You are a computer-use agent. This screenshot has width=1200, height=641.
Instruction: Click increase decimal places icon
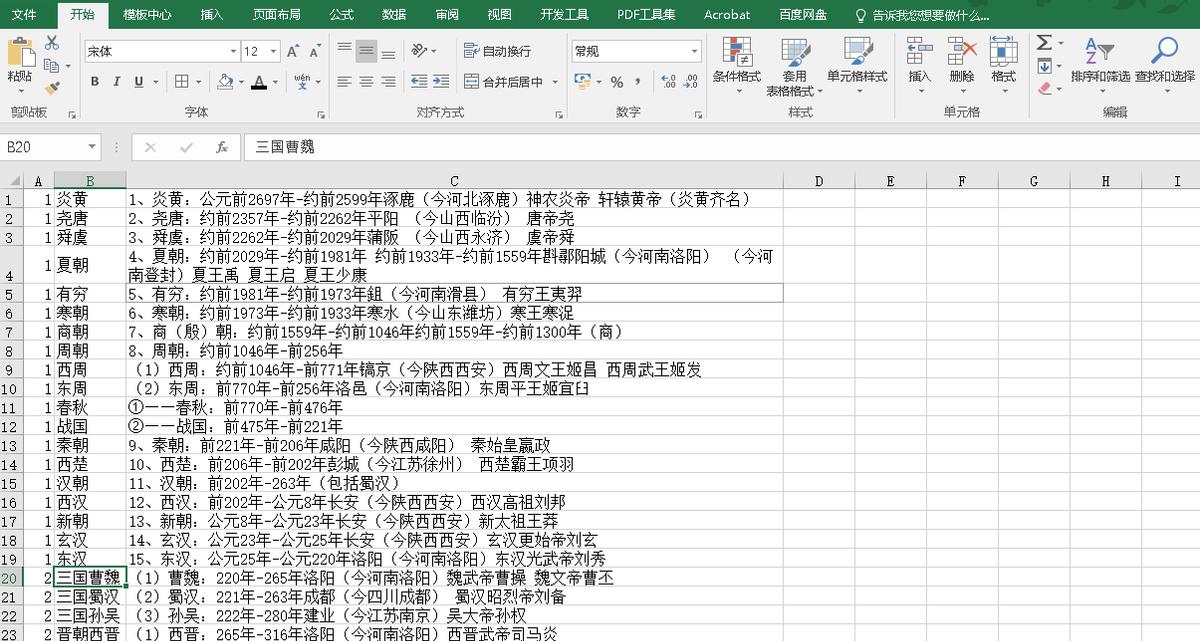point(668,82)
